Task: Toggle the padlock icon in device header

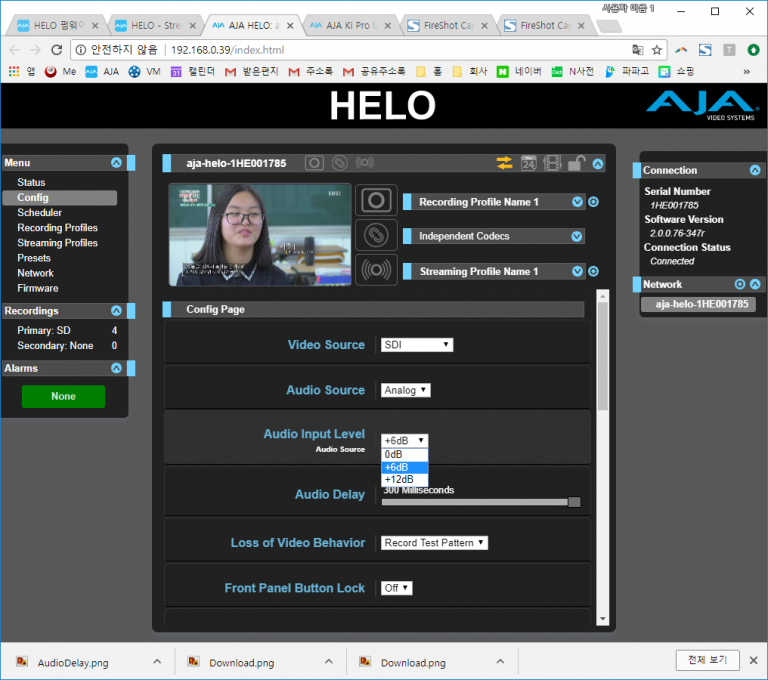Action: [576, 163]
